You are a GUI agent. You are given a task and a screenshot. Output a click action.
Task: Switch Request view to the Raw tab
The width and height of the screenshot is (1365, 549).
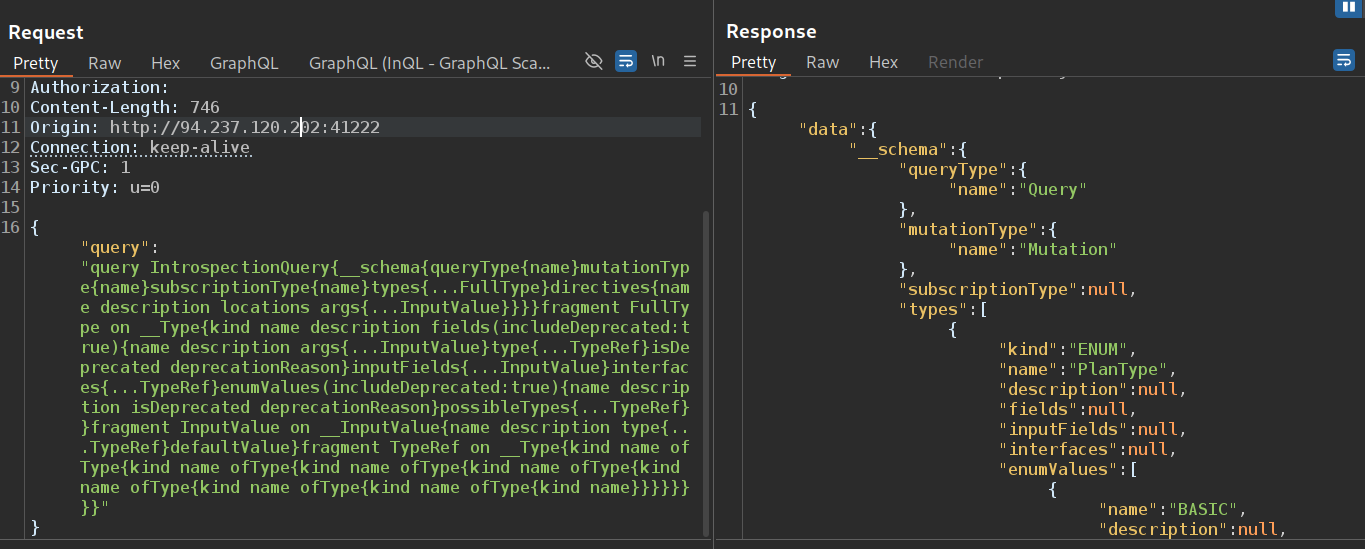pyautogui.click(x=105, y=63)
